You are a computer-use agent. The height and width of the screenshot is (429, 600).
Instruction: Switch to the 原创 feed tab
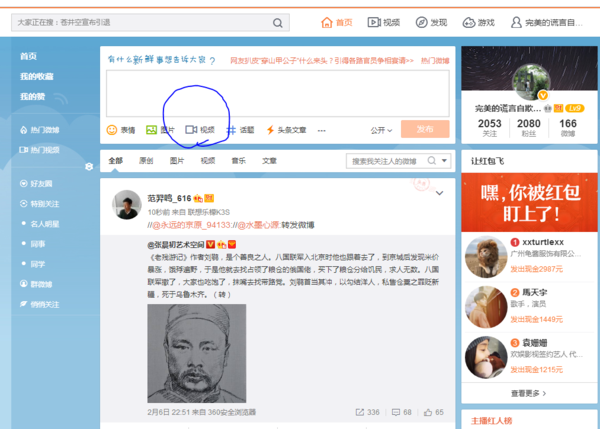click(x=146, y=160)
